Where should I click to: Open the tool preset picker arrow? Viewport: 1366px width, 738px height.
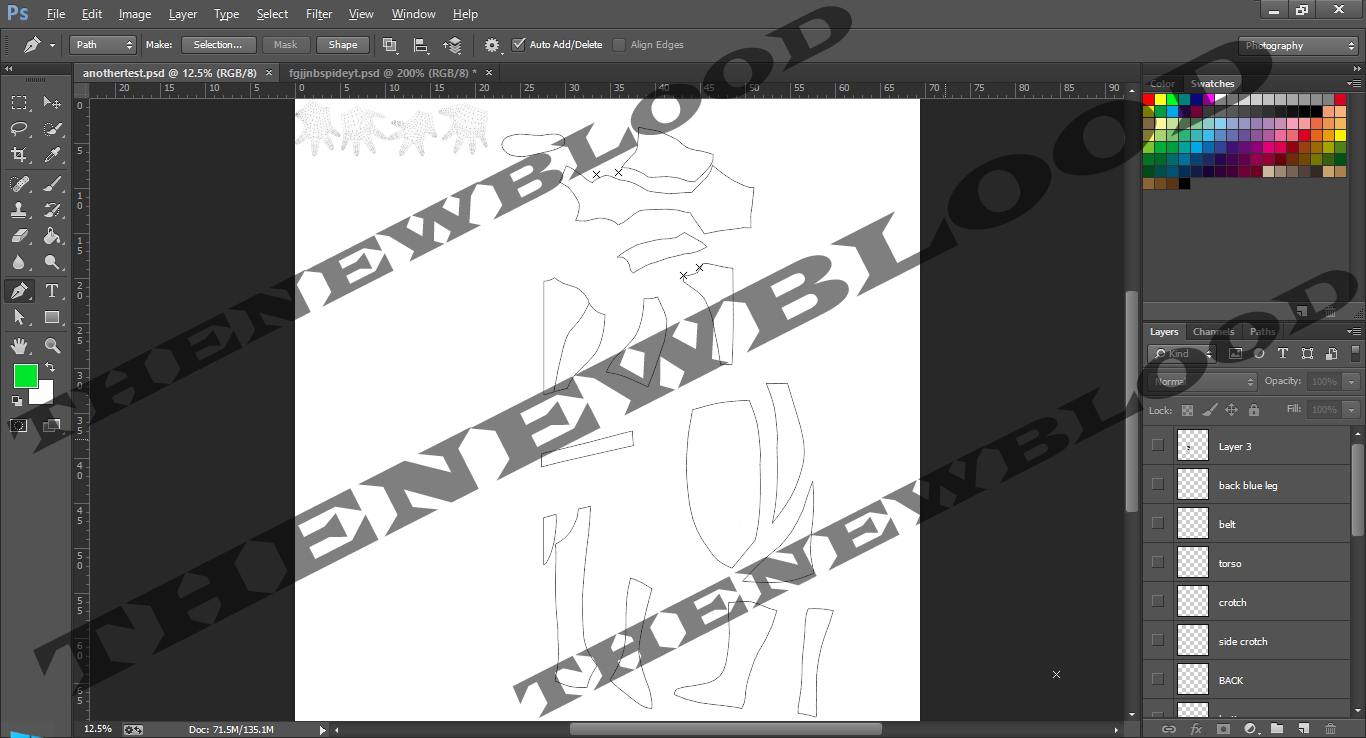pyautogui.click(x=53, y=45)
